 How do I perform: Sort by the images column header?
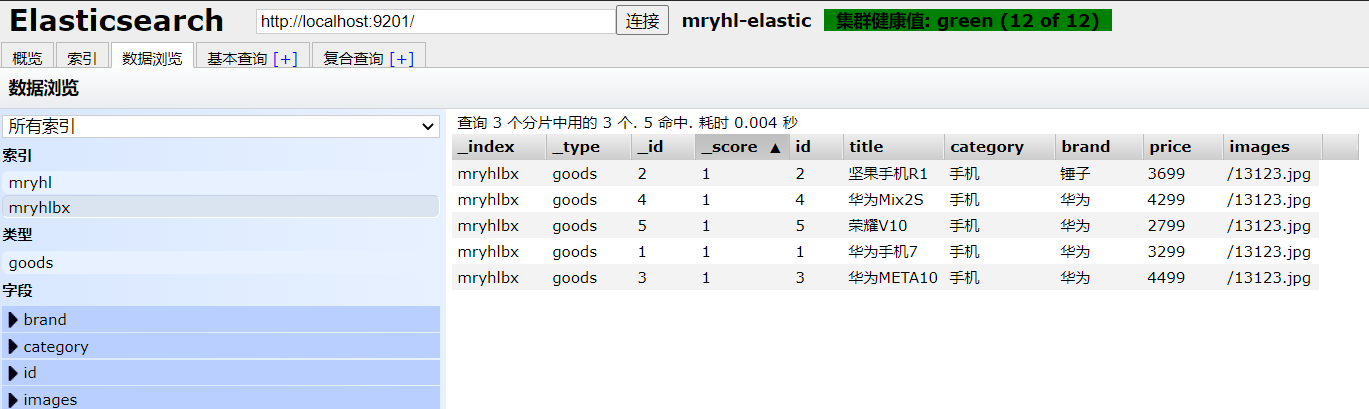(x=1272, y=147)
